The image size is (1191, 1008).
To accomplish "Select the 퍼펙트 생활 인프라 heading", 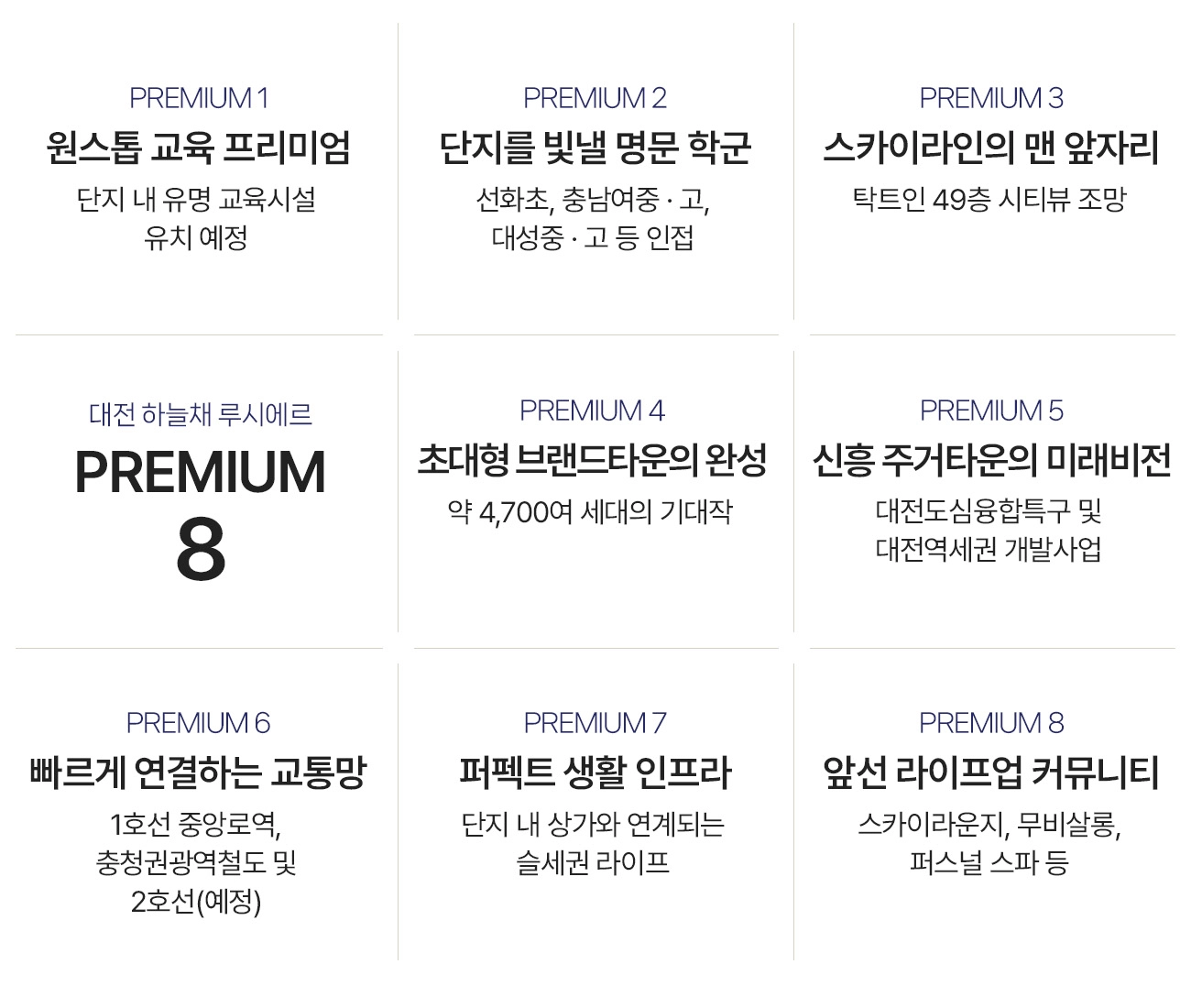I will click(x=595, y=772).
